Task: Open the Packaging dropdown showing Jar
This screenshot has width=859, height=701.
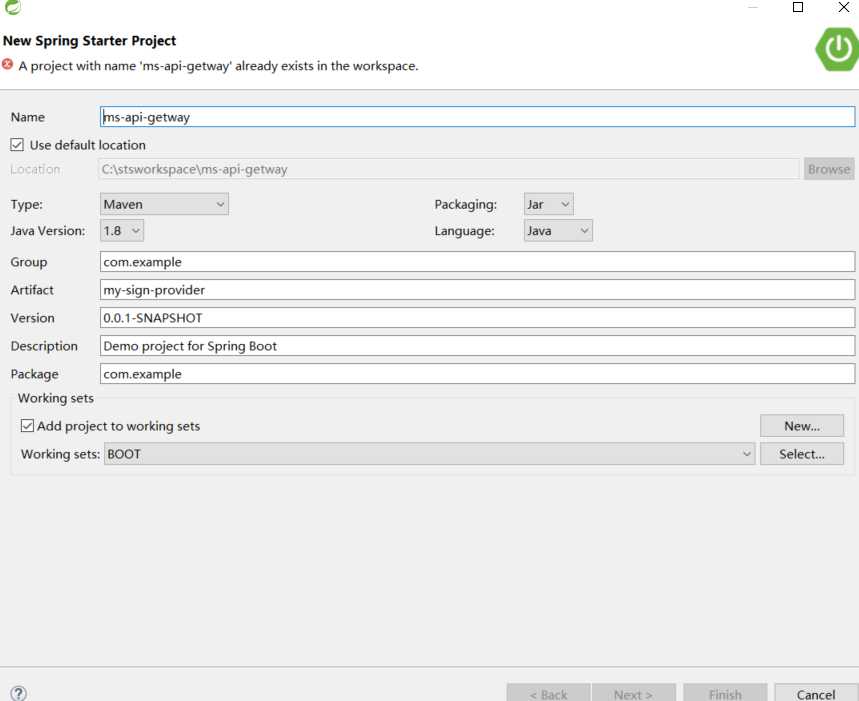Action: (548, 204)
